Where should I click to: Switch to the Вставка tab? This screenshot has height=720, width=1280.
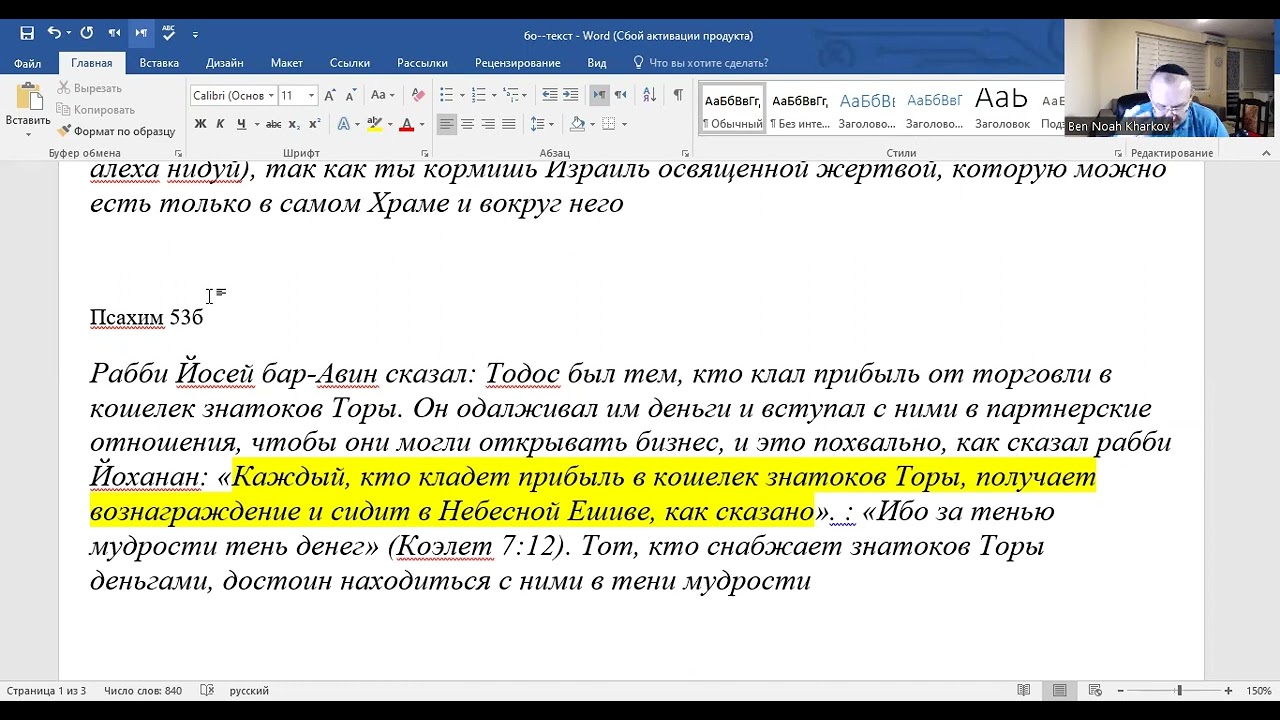tap(159, 63)
